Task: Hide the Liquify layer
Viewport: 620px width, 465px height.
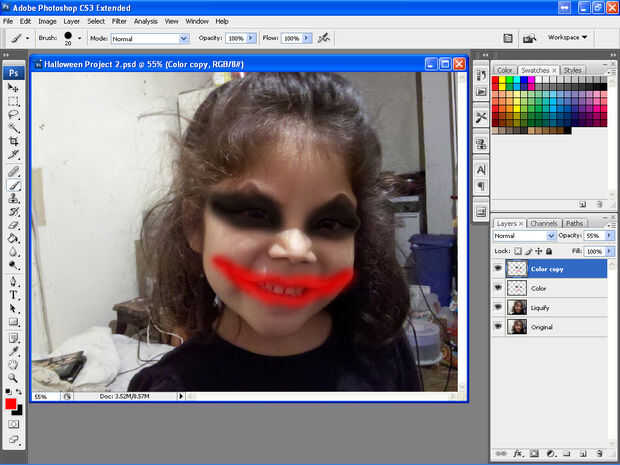Action: click(498, 307)
